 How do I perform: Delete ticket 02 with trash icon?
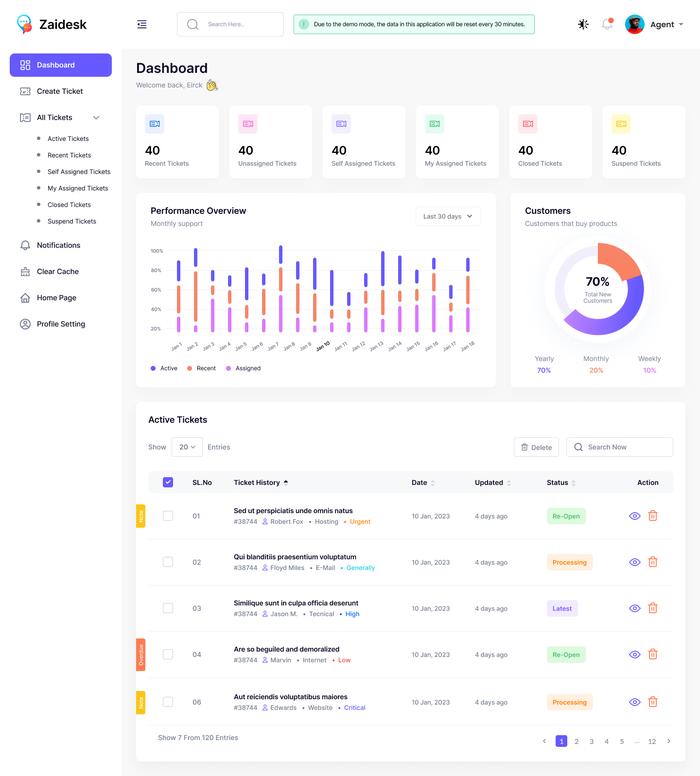653,562
